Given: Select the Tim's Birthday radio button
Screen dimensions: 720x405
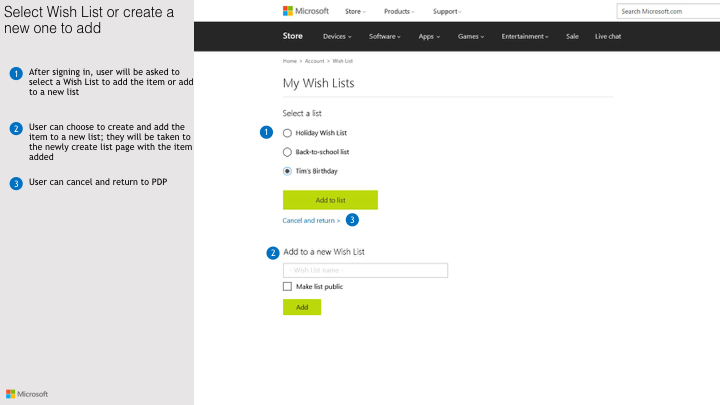Looking at the screenshot, I should coord(287,171).
